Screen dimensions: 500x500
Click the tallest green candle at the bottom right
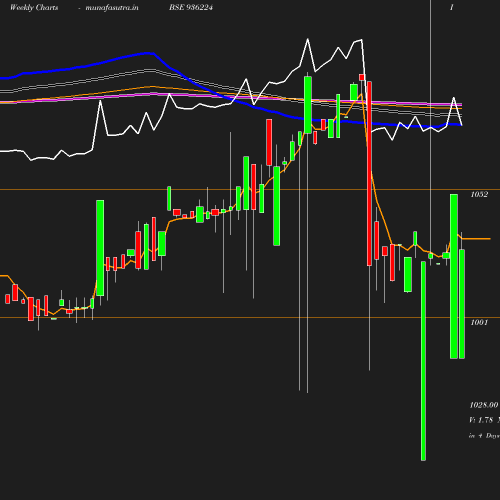(423, 361)
